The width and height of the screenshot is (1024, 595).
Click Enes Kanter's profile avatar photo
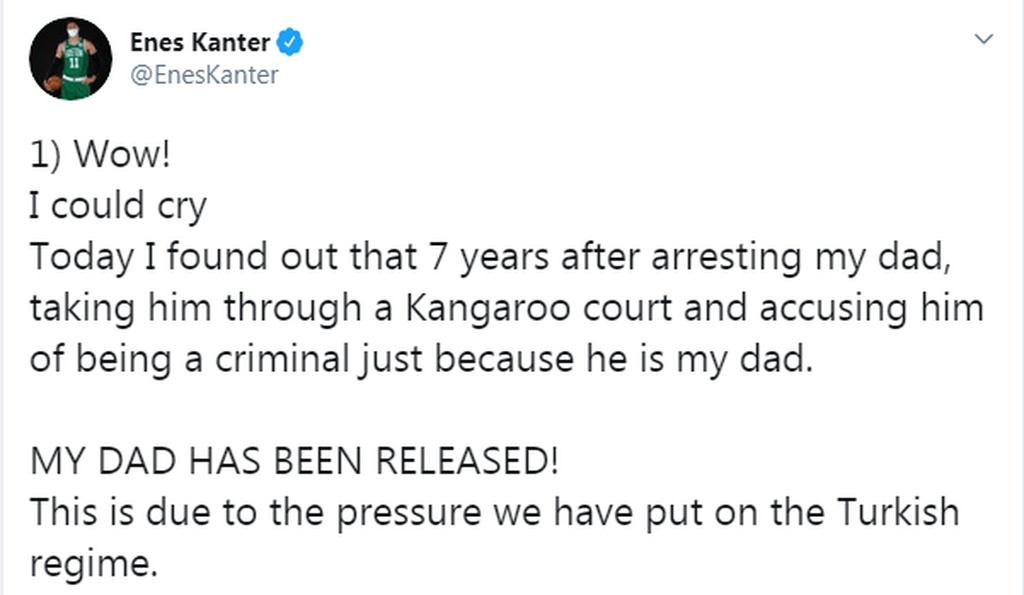pyautogui.click(x=71, y=58)
